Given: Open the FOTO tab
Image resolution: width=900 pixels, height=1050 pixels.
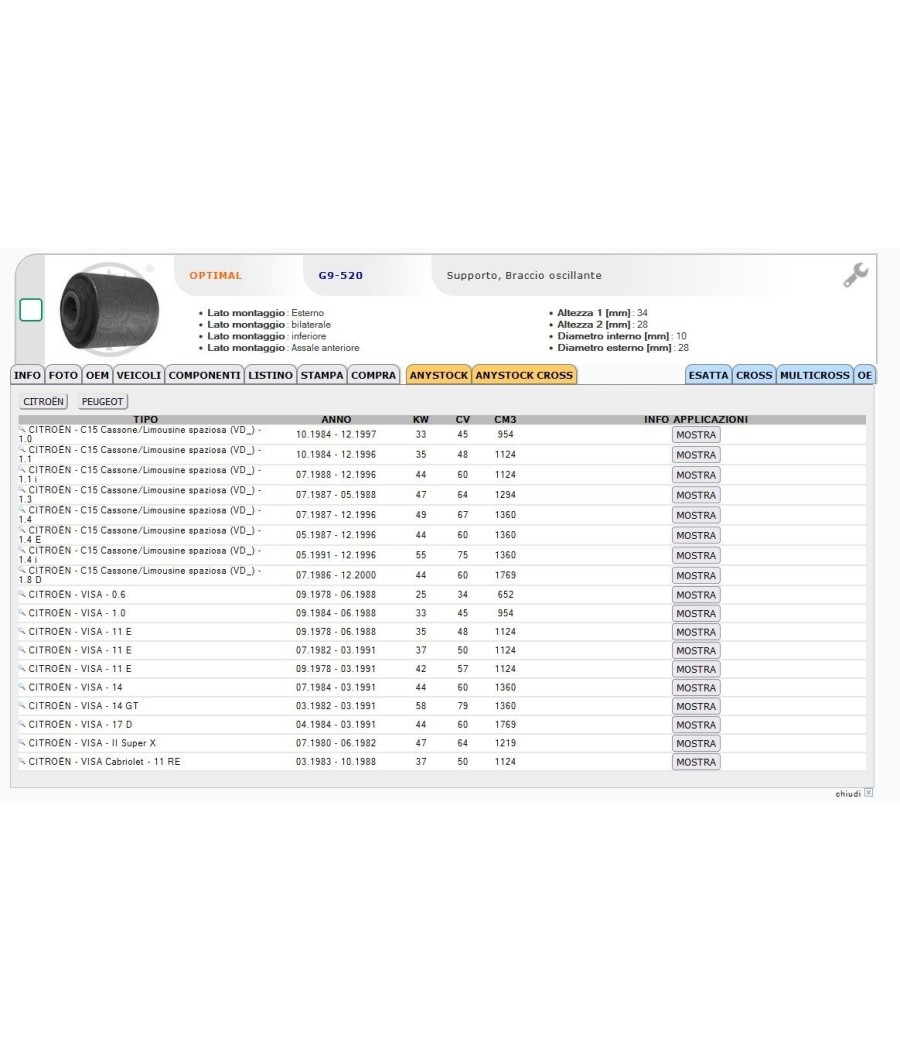Looking at the screenshot, I should tap(63, 375).
